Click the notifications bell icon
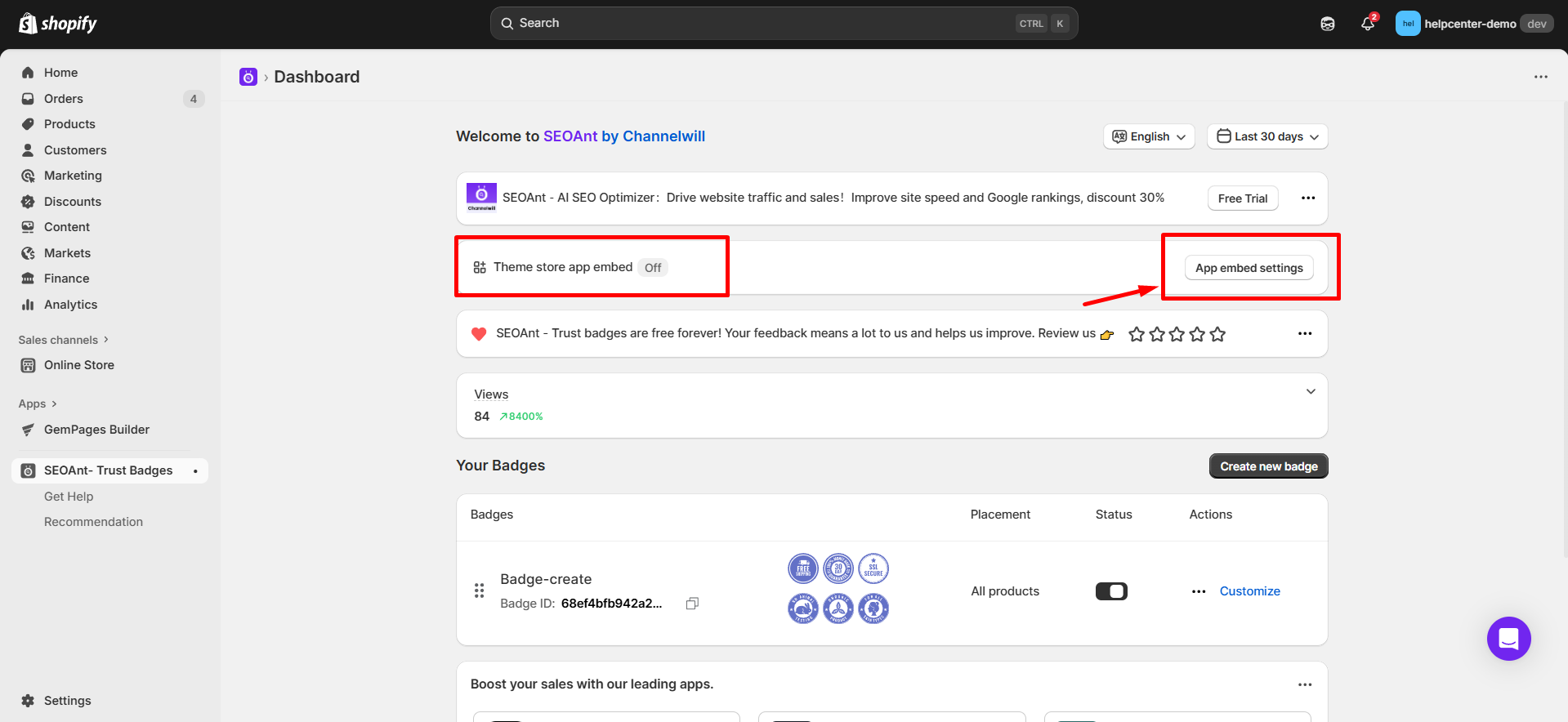The image size is (1568, 722). pyautogui.click(x=1367, y=24)
